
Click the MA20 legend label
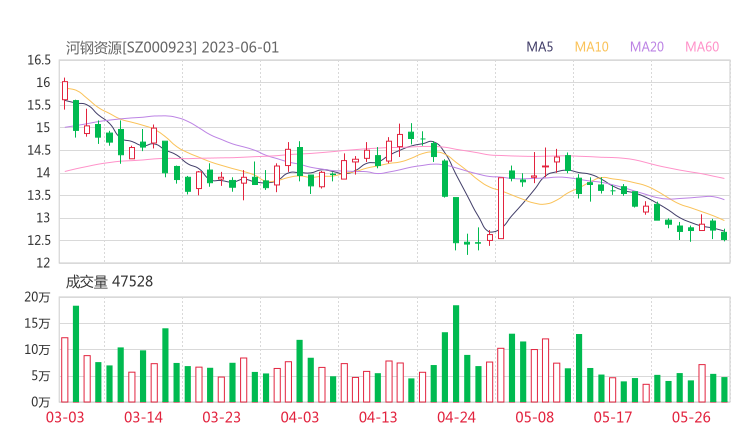[647, 47]
